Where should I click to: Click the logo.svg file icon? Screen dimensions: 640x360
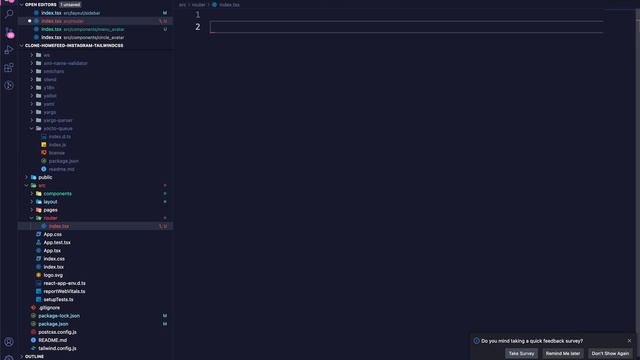point(38,275)
